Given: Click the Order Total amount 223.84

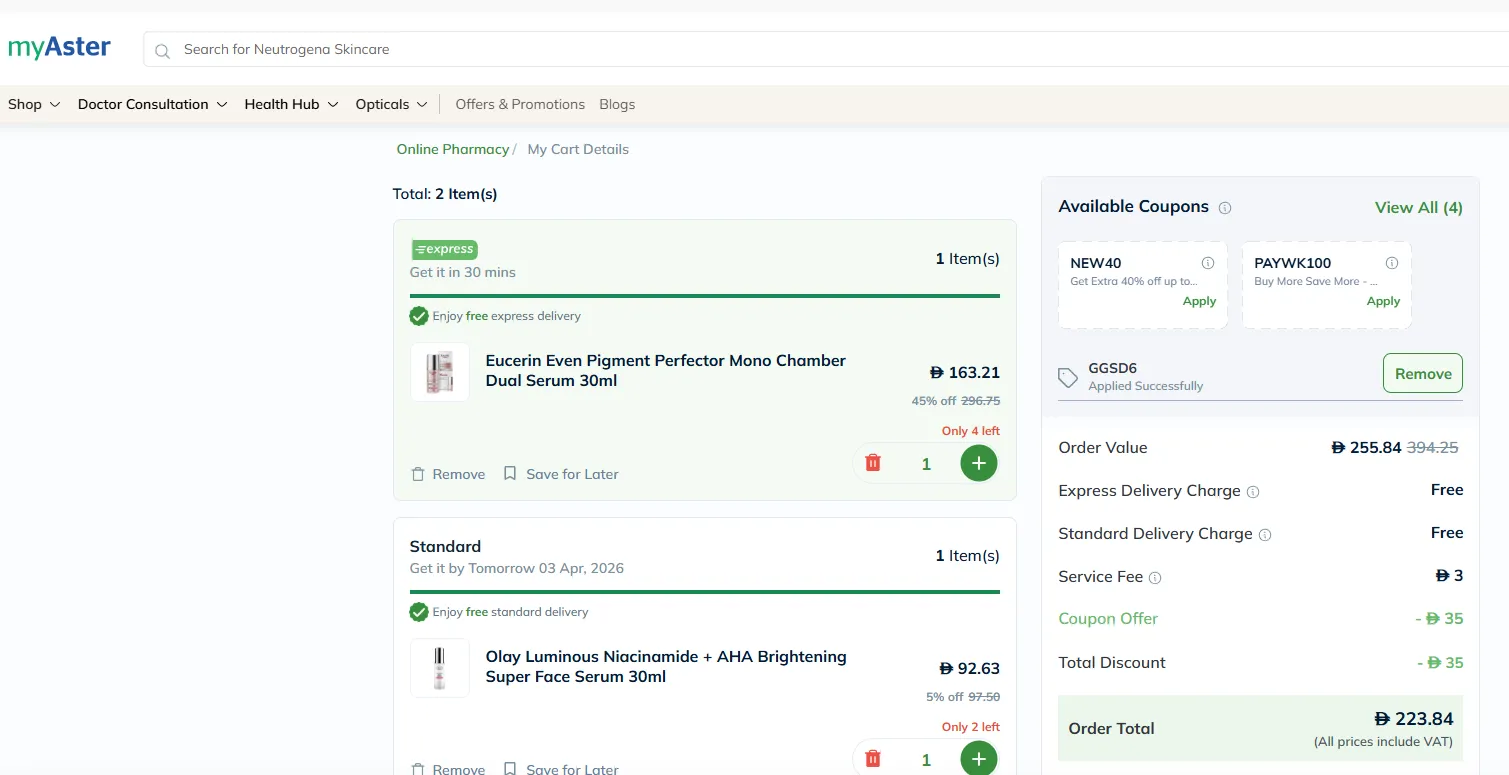Looking at the screenshot, I should coord(1414,718).
